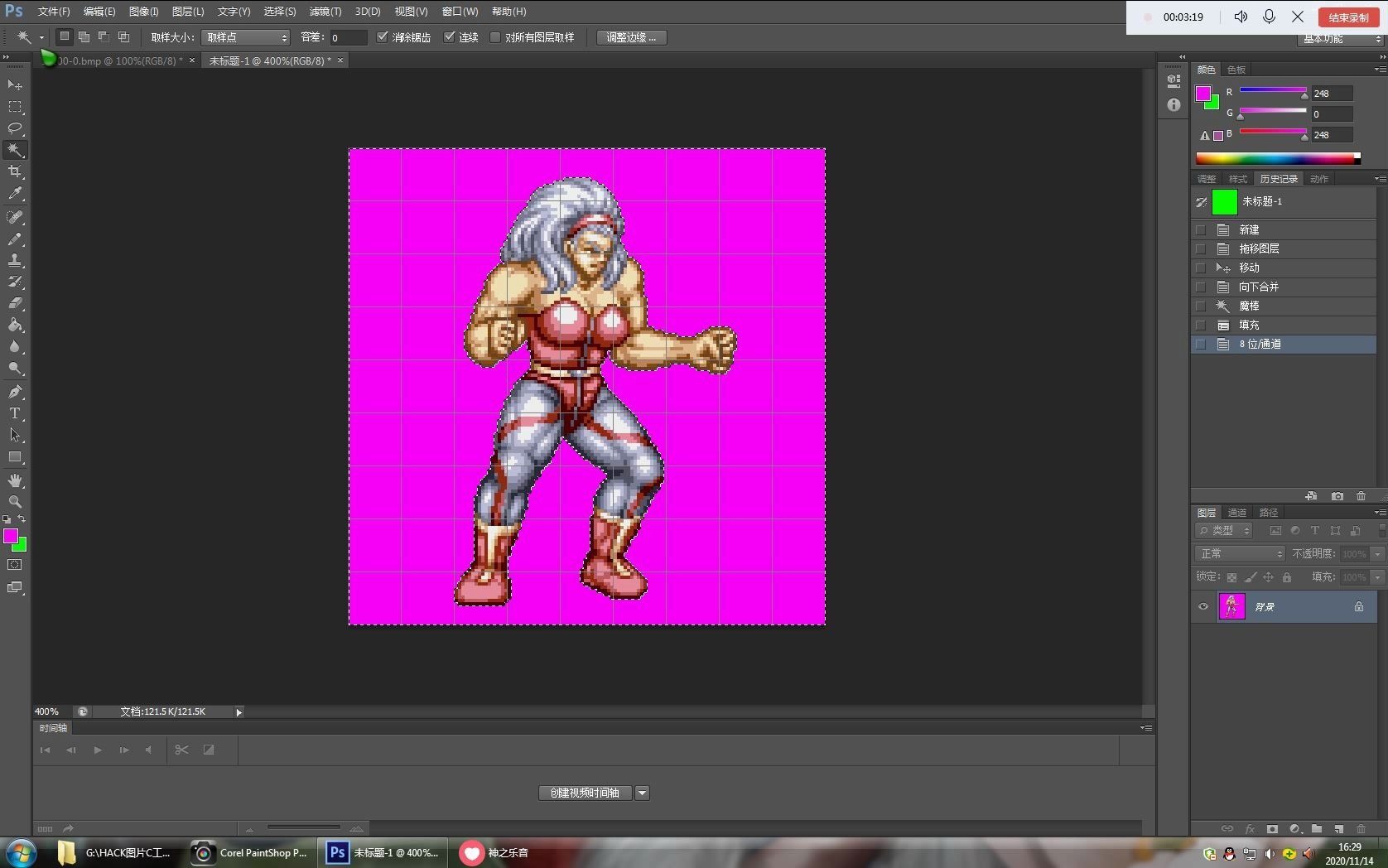Open the 选择(S) menu
The width and height of the screenshot is (1388, 868).
coord(279,12)
